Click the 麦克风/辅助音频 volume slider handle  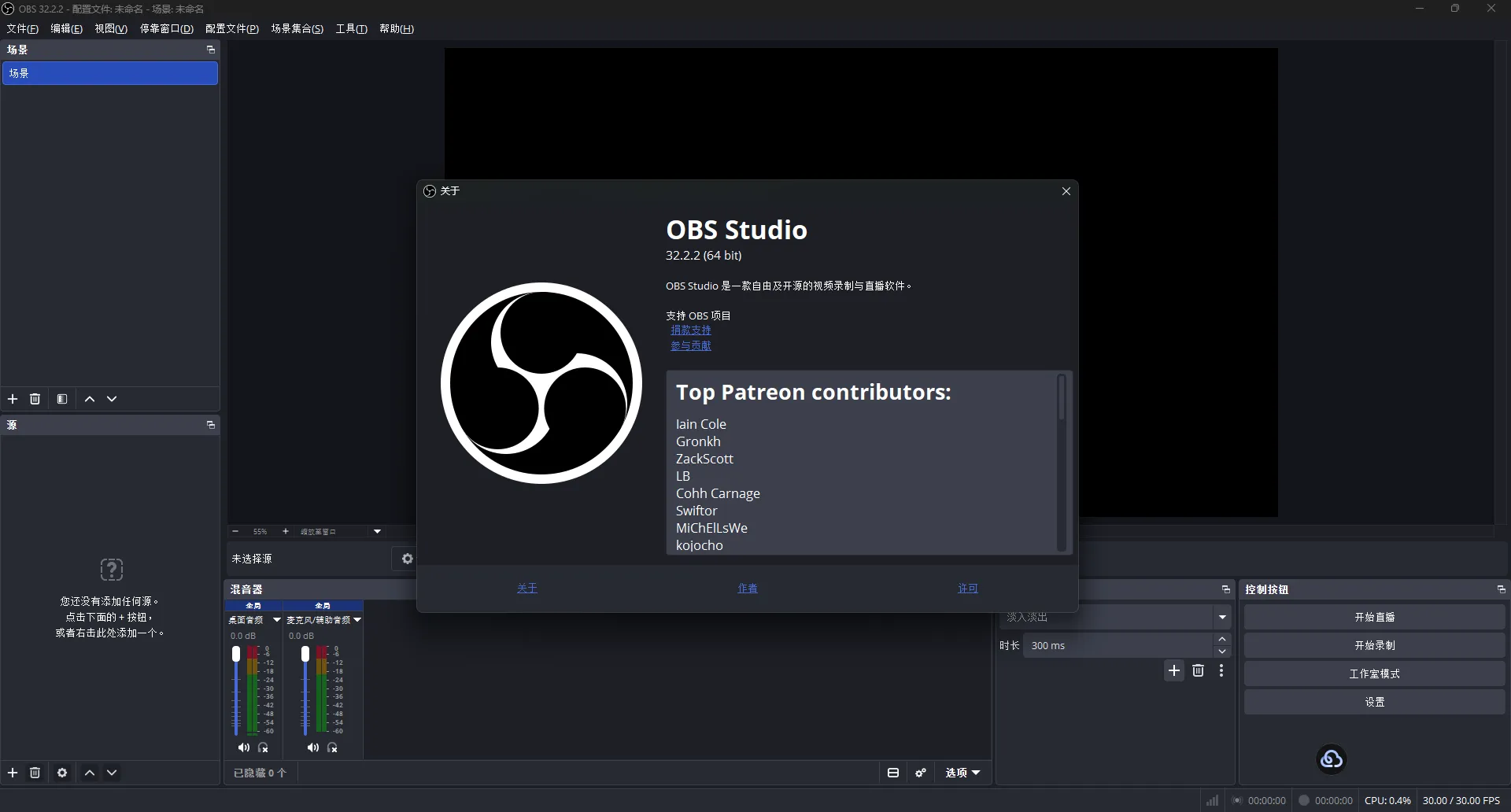305,654
